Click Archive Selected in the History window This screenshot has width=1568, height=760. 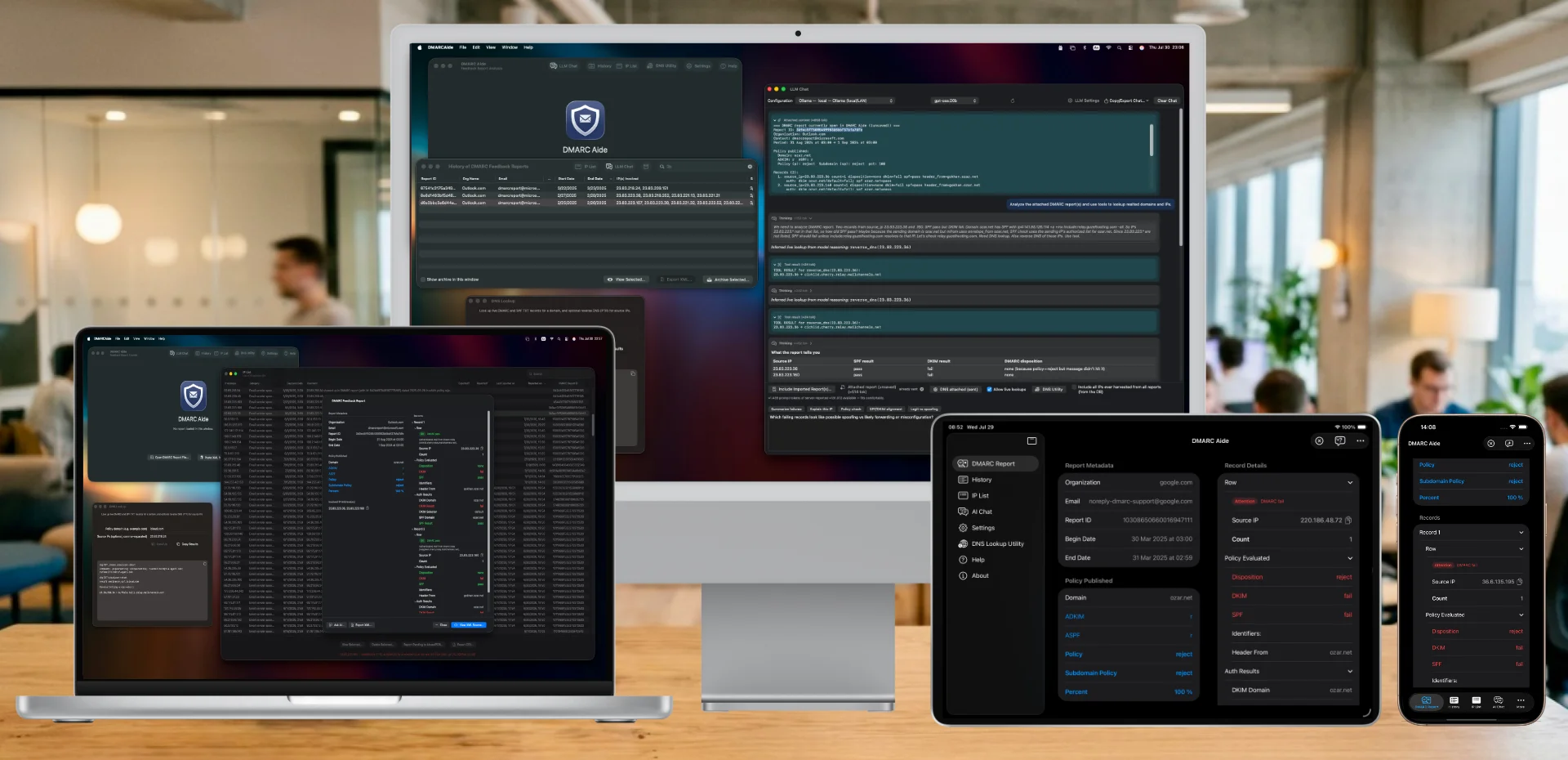(727, 279)
